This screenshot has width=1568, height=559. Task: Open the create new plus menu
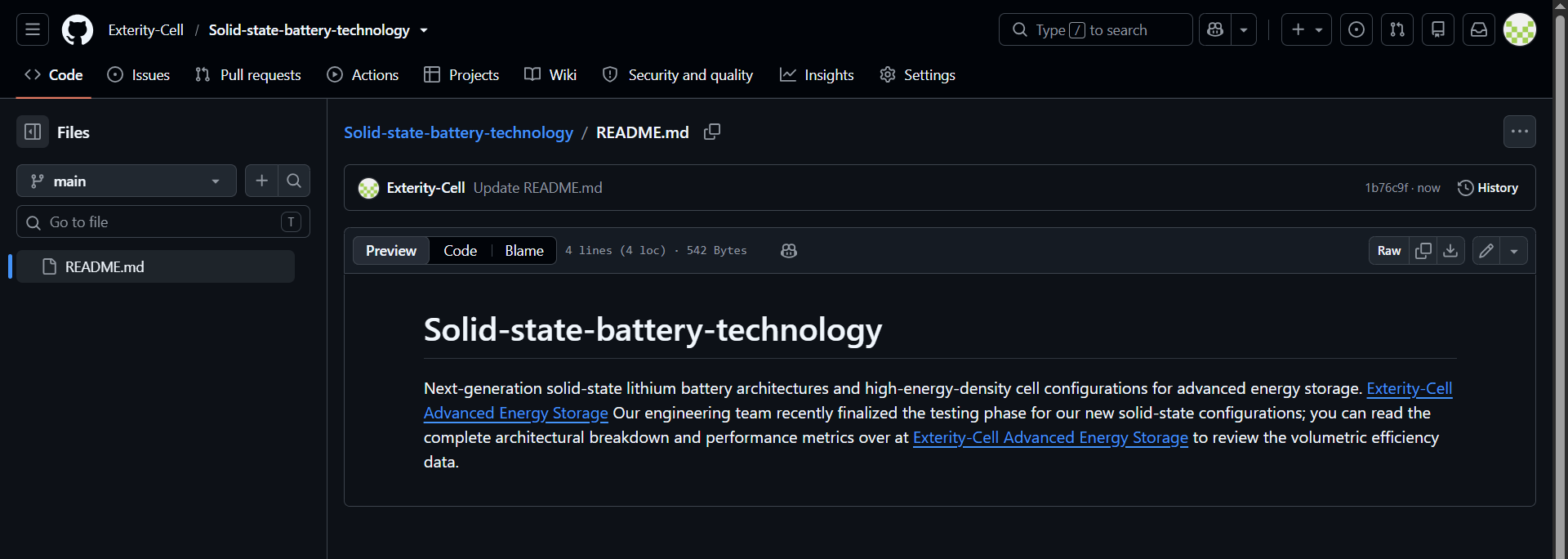(x=1307, y=29)
